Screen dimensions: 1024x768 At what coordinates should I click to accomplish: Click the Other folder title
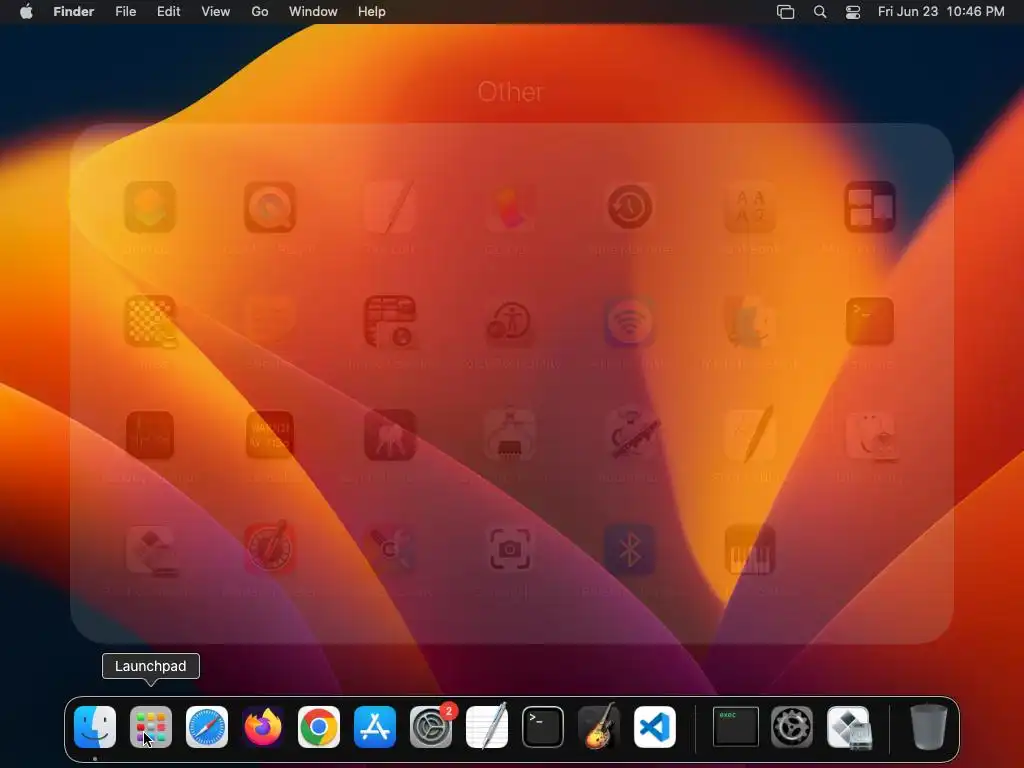(x=510, y=92)
